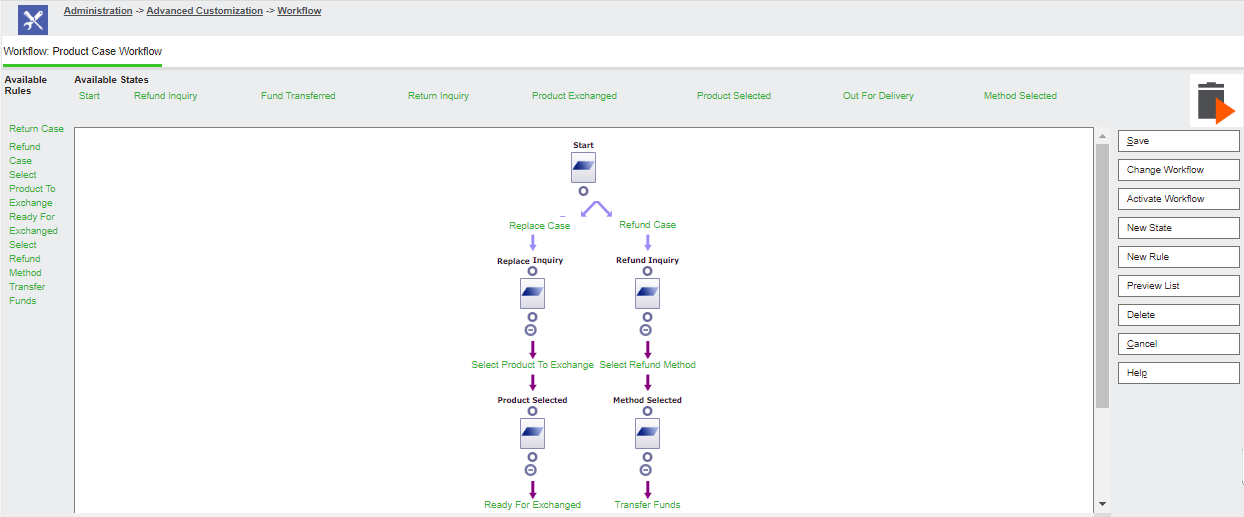Select the Method Selected state icon
1244x517 pixels.
(647, 433)
